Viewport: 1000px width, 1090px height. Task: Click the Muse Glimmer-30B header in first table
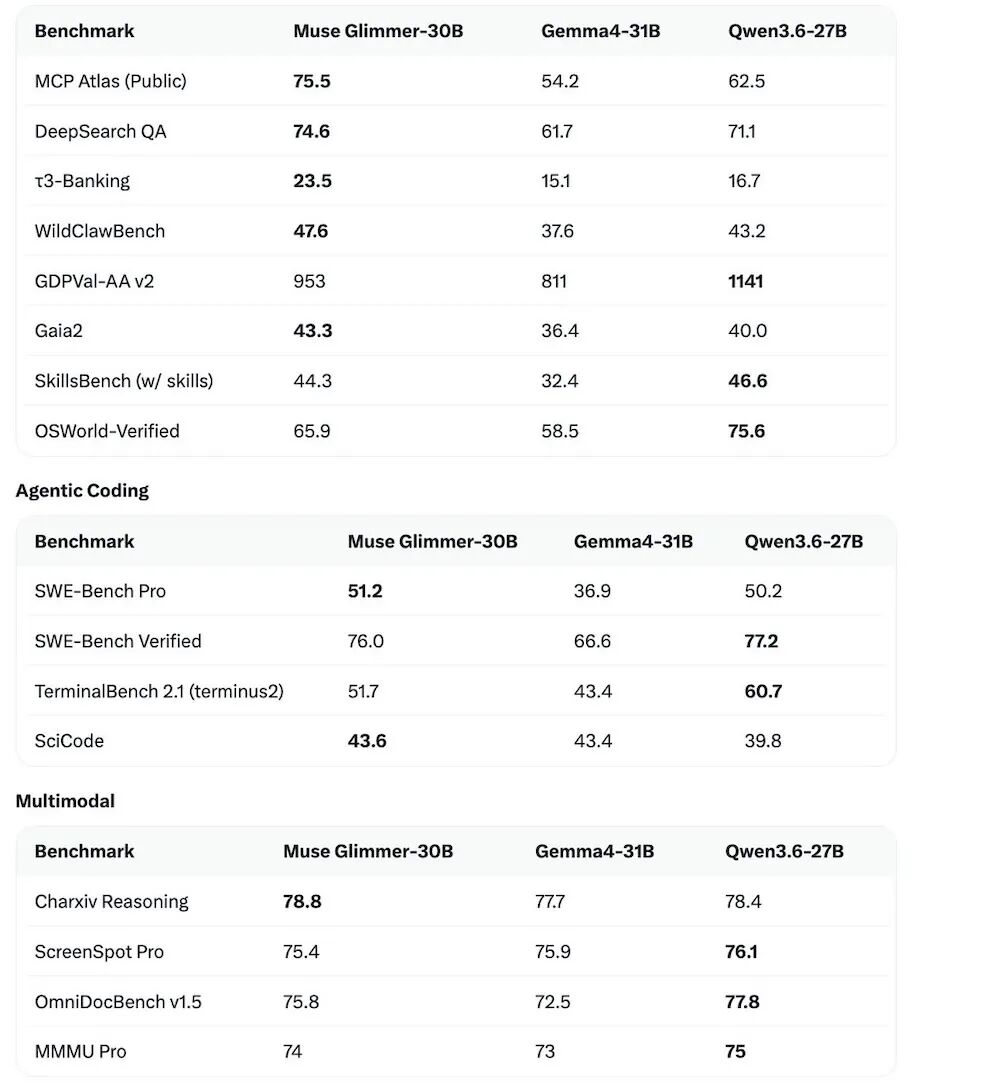[378, 31]
